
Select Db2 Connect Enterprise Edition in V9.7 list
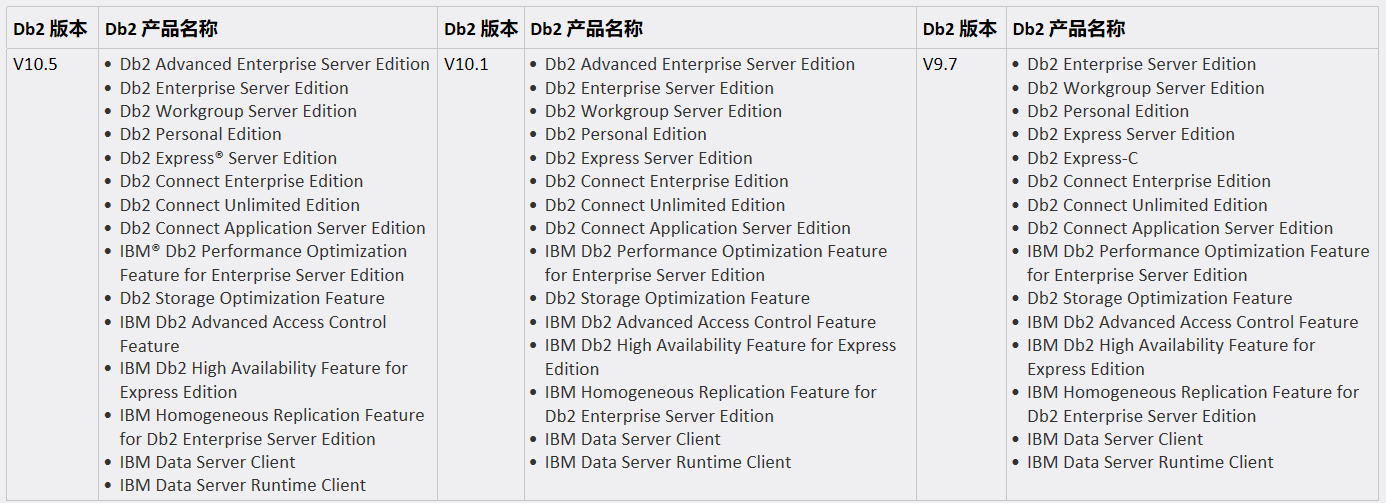pos(1148,181)
